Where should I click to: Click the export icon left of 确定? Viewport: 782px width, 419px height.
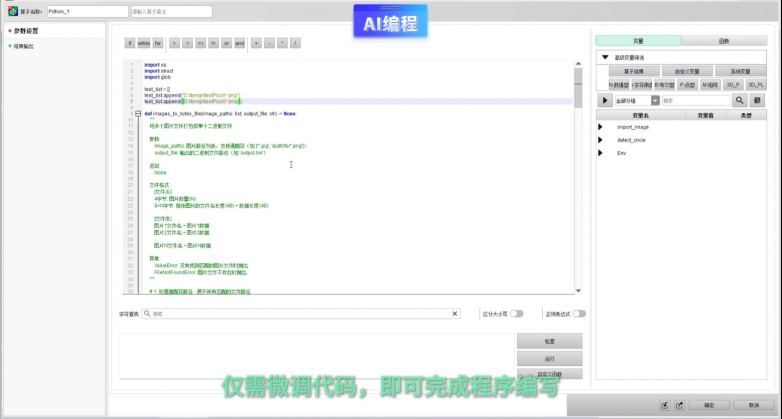[678, 406]
